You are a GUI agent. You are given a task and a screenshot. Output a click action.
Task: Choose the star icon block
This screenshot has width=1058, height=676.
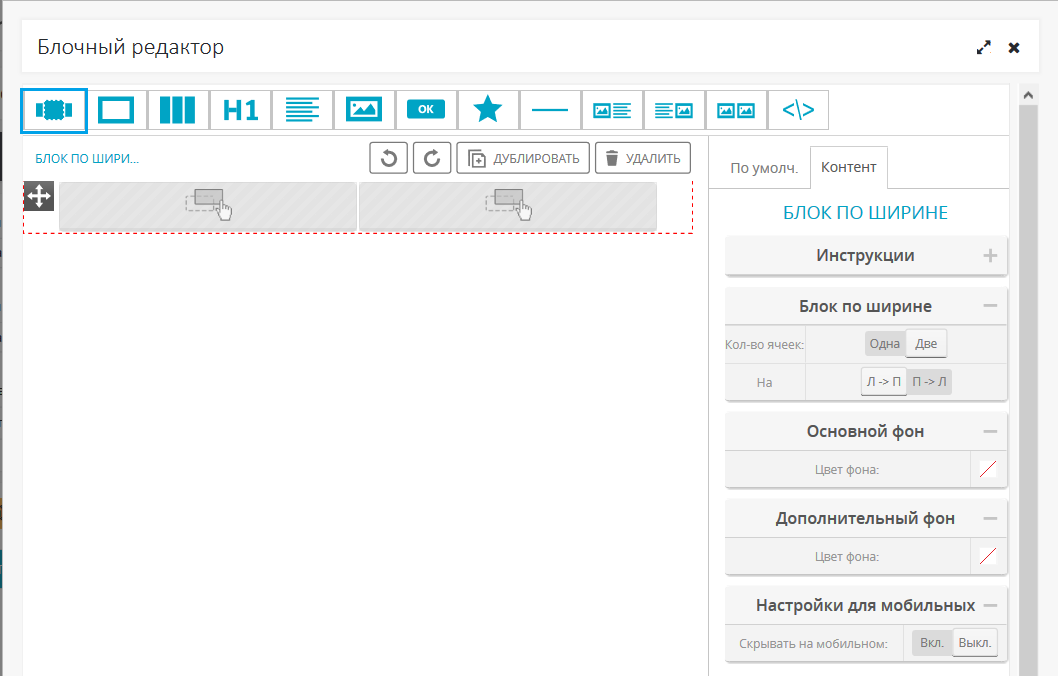click(488, 110)
